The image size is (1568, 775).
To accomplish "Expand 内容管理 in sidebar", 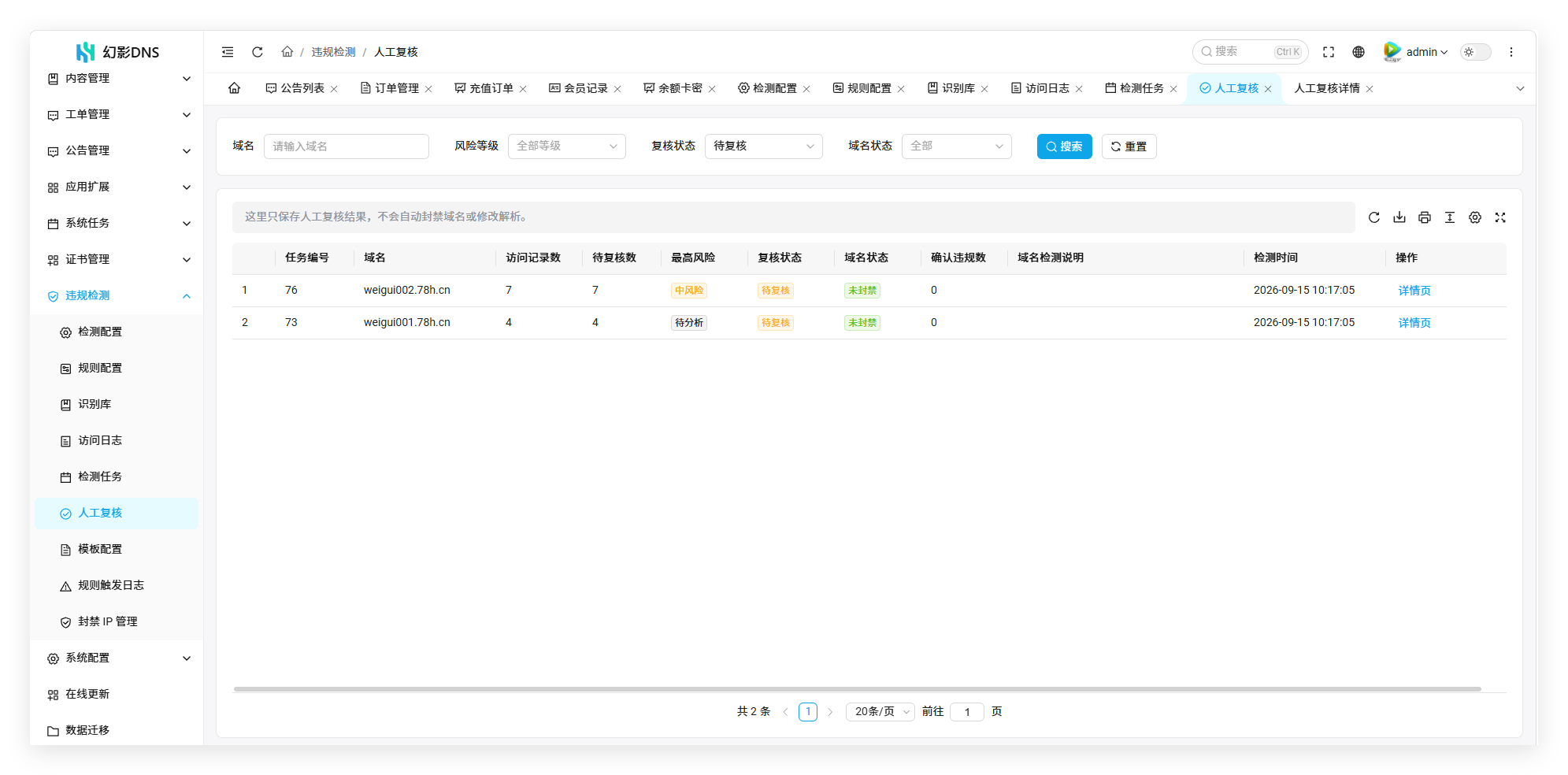I will pos(117,79).
